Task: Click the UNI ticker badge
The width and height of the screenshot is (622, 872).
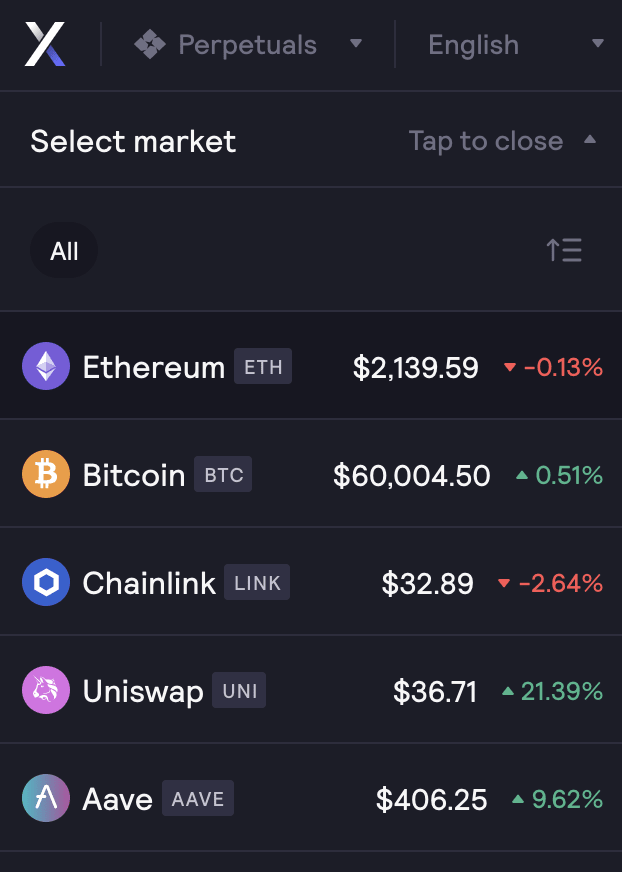Action: (240, 691)
